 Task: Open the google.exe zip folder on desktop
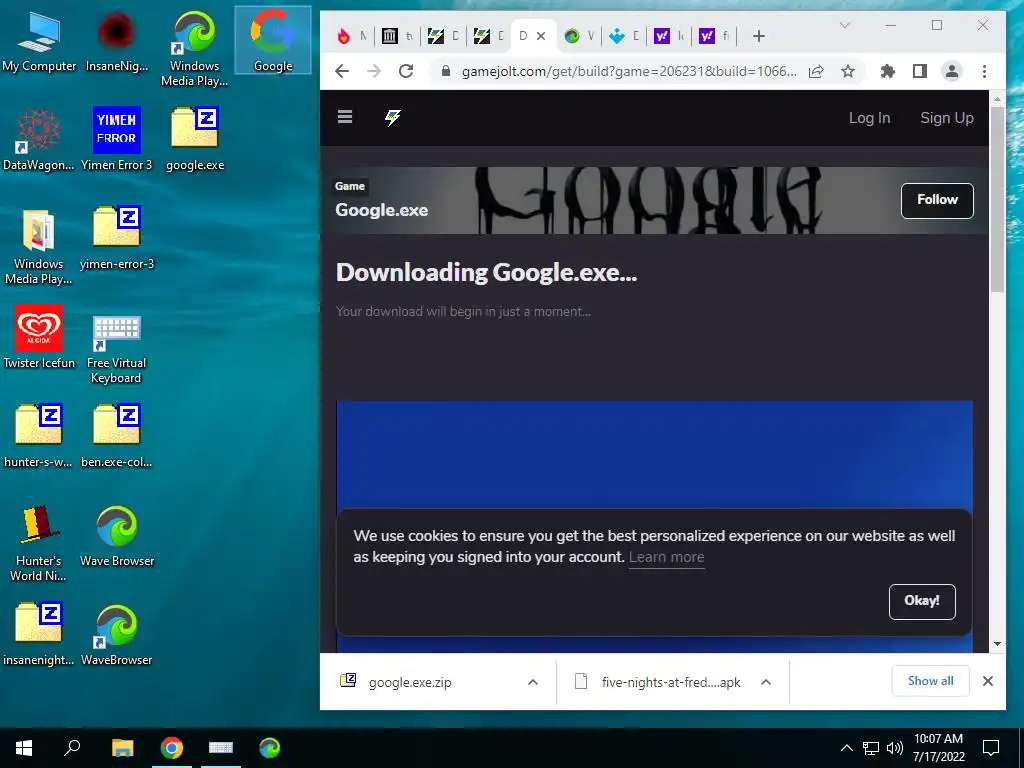pos(195,140)
